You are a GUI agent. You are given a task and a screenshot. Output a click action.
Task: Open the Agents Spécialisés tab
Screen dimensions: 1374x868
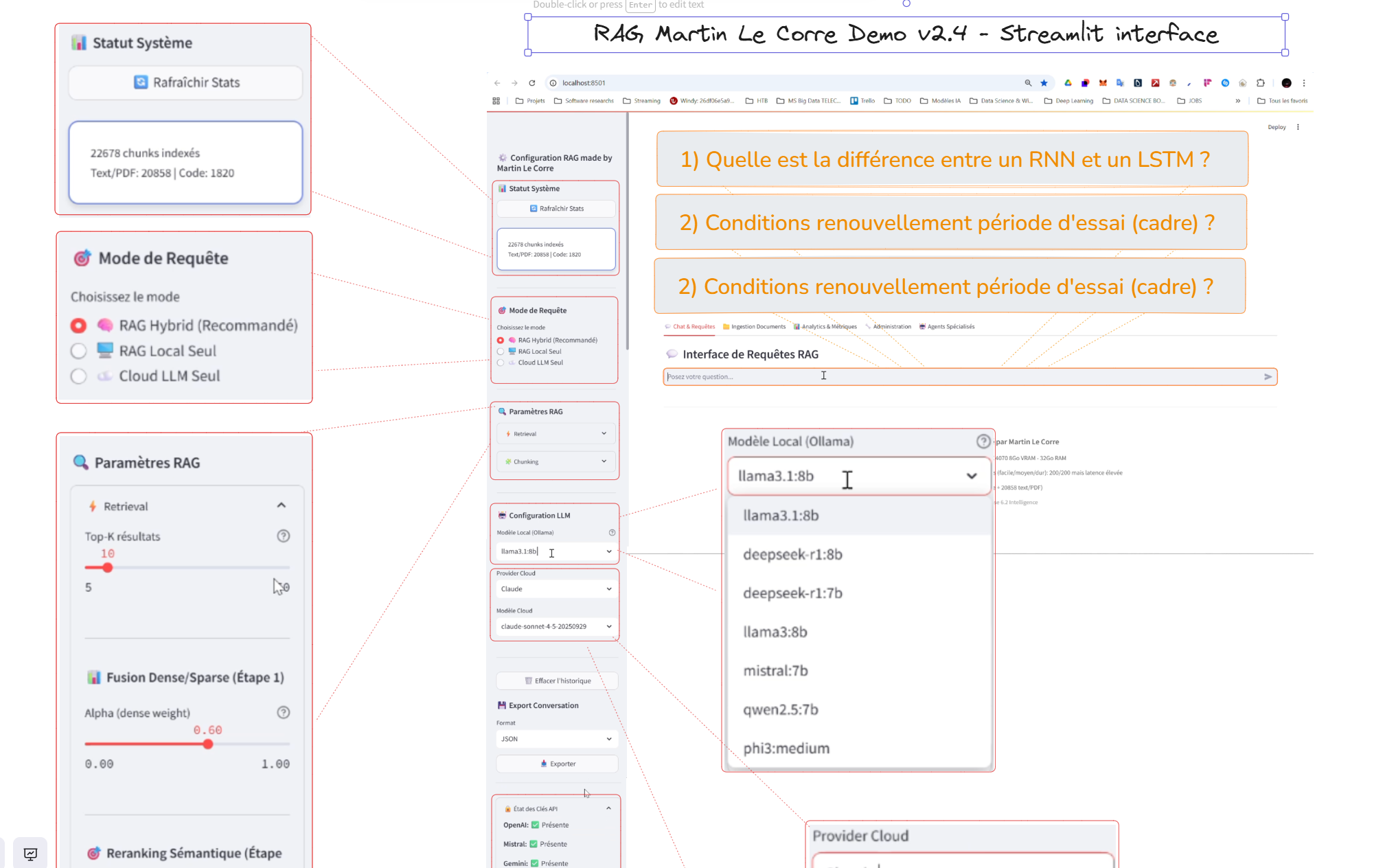coord(946,326)
